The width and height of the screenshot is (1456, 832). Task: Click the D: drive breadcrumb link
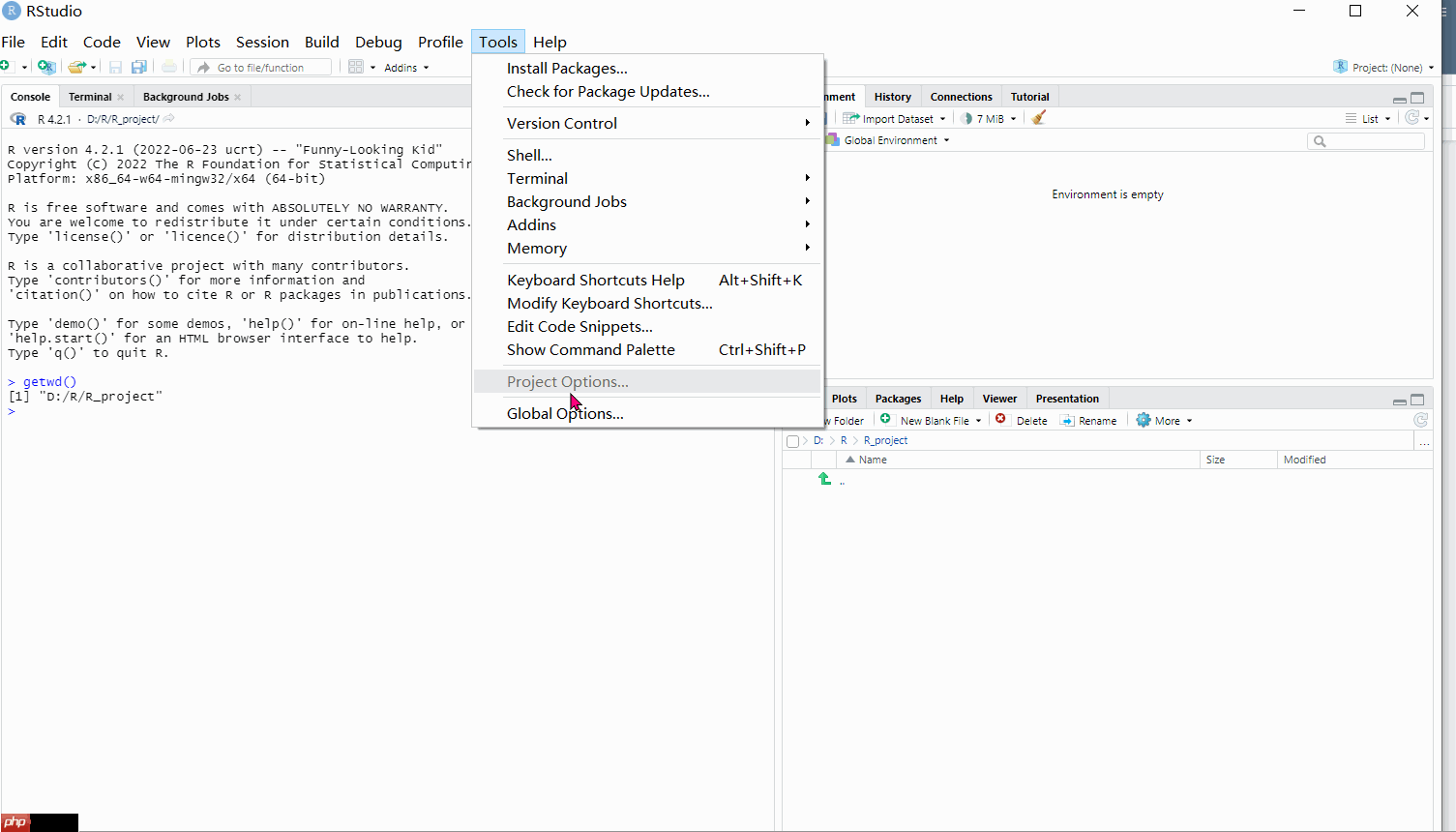click(818, 440)
